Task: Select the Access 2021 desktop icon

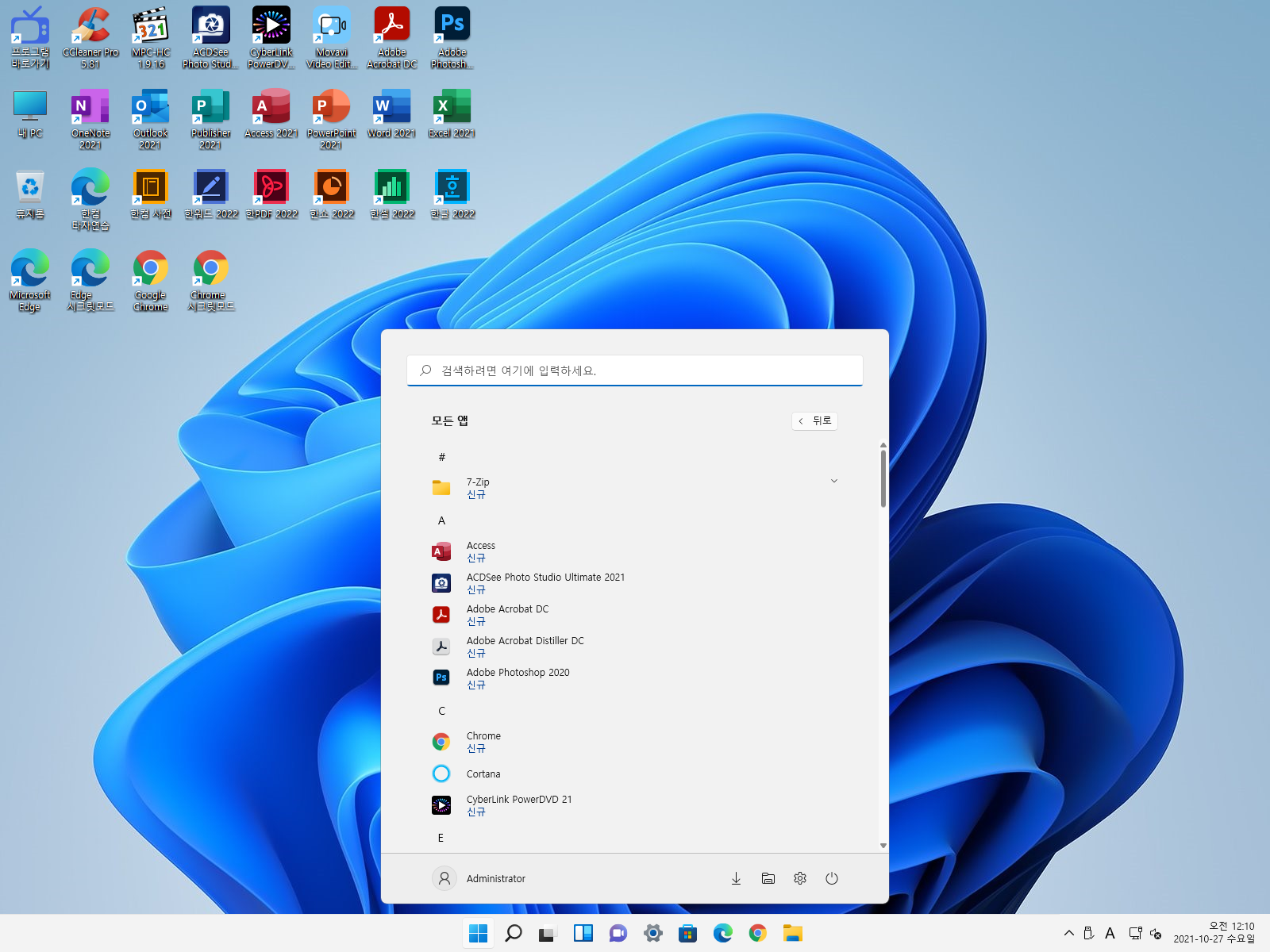Action: pos(271,114)
